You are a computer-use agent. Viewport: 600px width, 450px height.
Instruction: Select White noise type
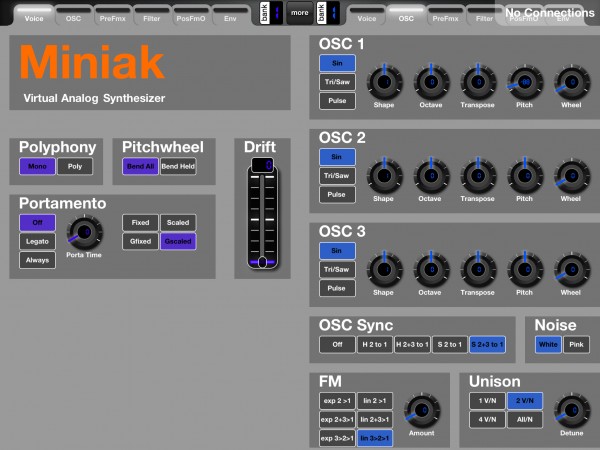pyautogui.click(x=548, y=344)
